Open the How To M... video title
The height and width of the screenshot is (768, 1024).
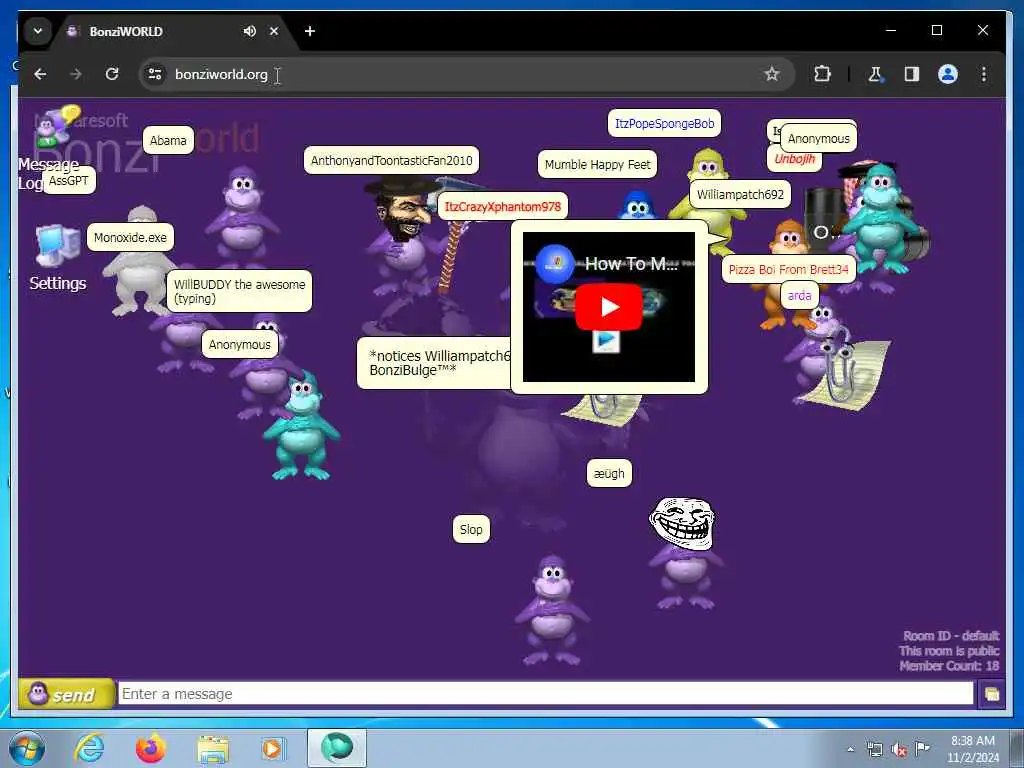pyautogui.click(x=631, y=264)
